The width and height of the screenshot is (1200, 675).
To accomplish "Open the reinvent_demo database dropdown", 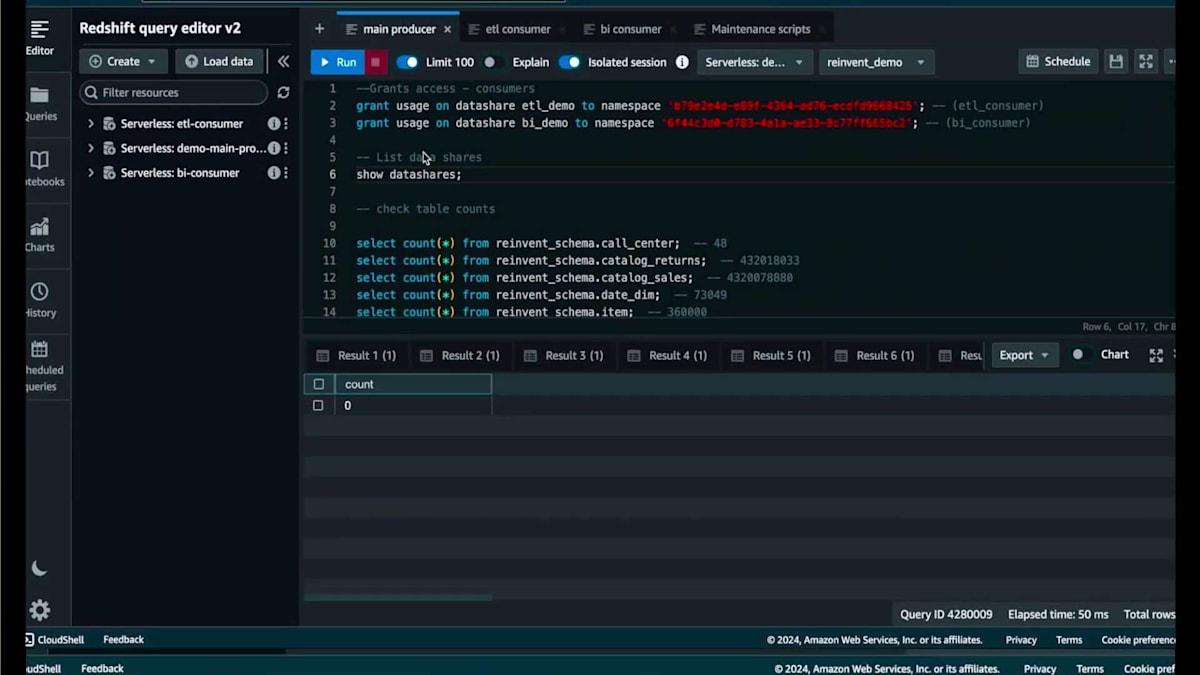I will pos(877,62).
